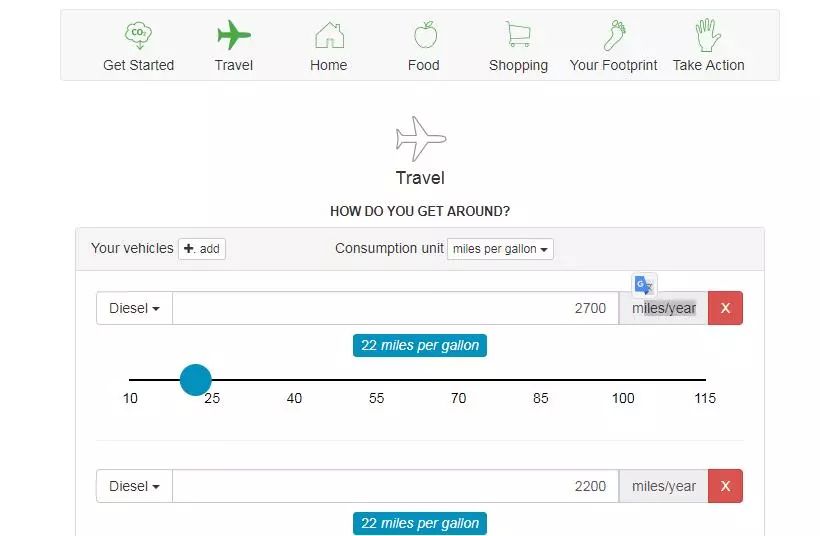Click the mileage field showing 2200
820x536 pixels.
[x=395, y=486]
